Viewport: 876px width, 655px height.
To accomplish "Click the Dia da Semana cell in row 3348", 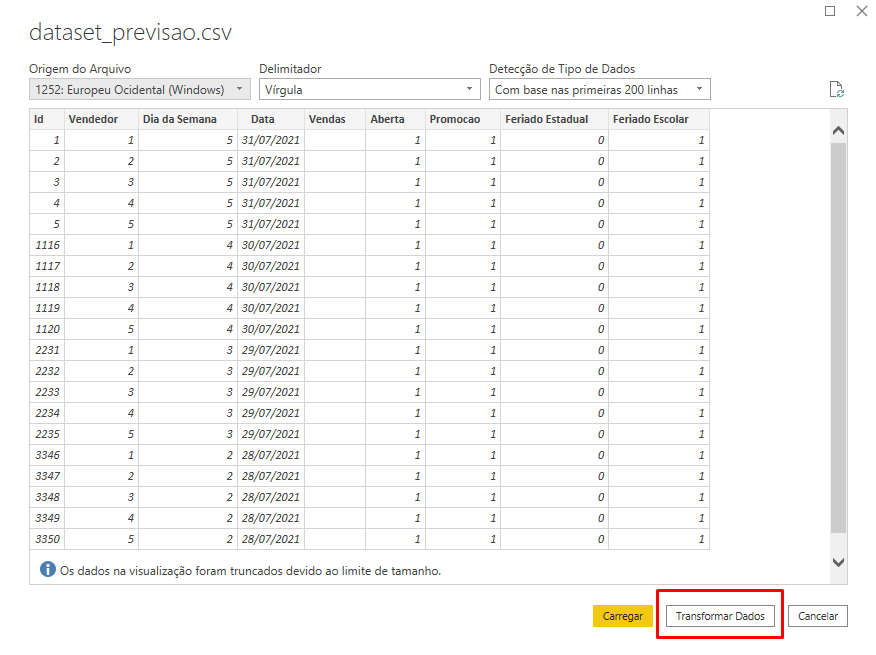I will [188, 497].
